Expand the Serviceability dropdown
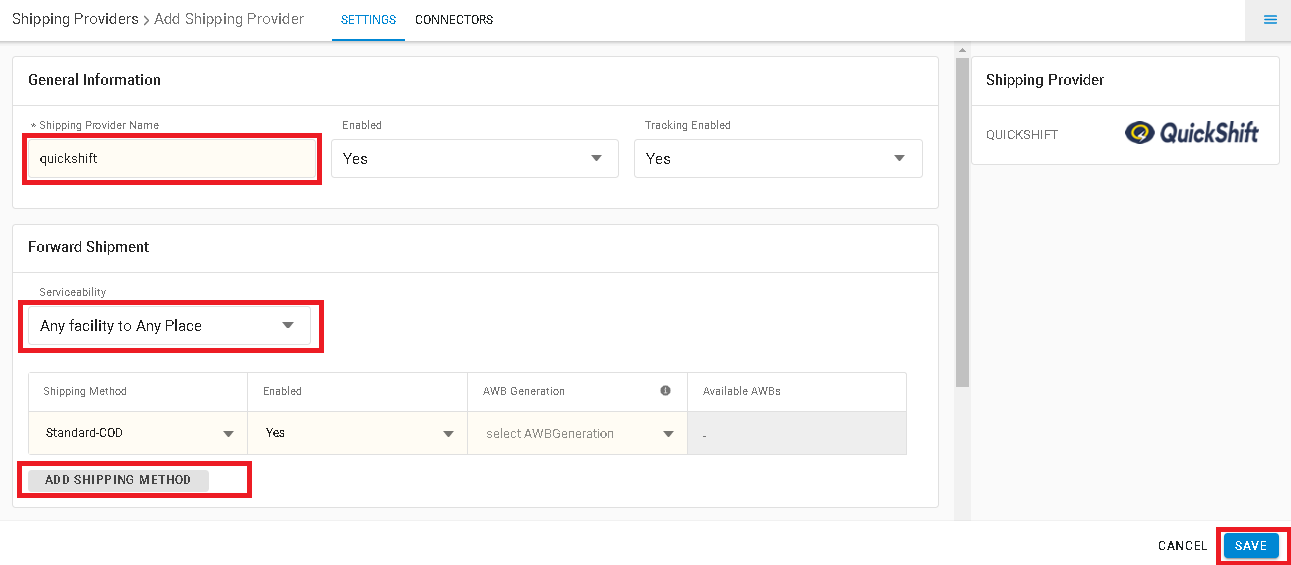1291x565 pixels. [x=169, y=326]
